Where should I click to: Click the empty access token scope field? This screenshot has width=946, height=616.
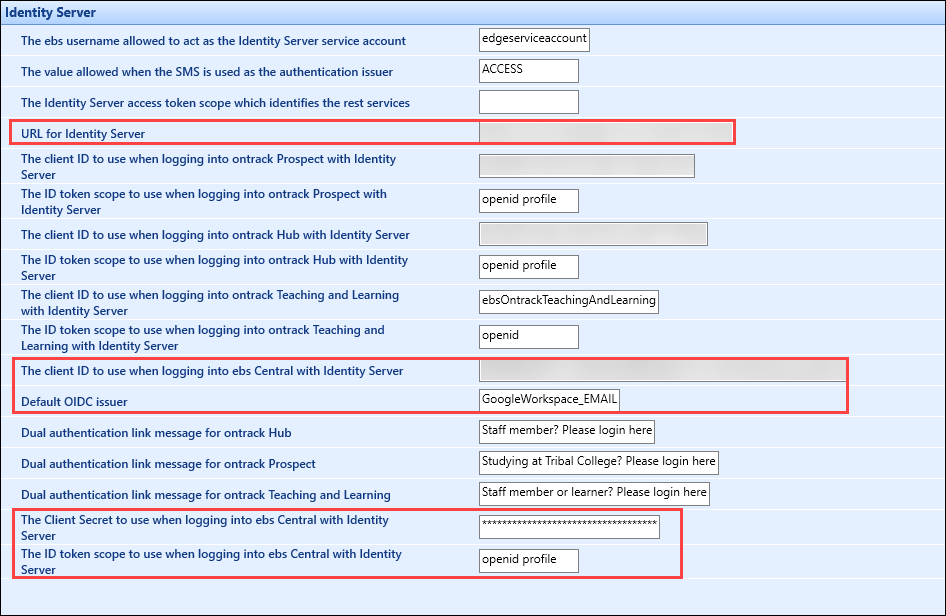click(528, 101)
